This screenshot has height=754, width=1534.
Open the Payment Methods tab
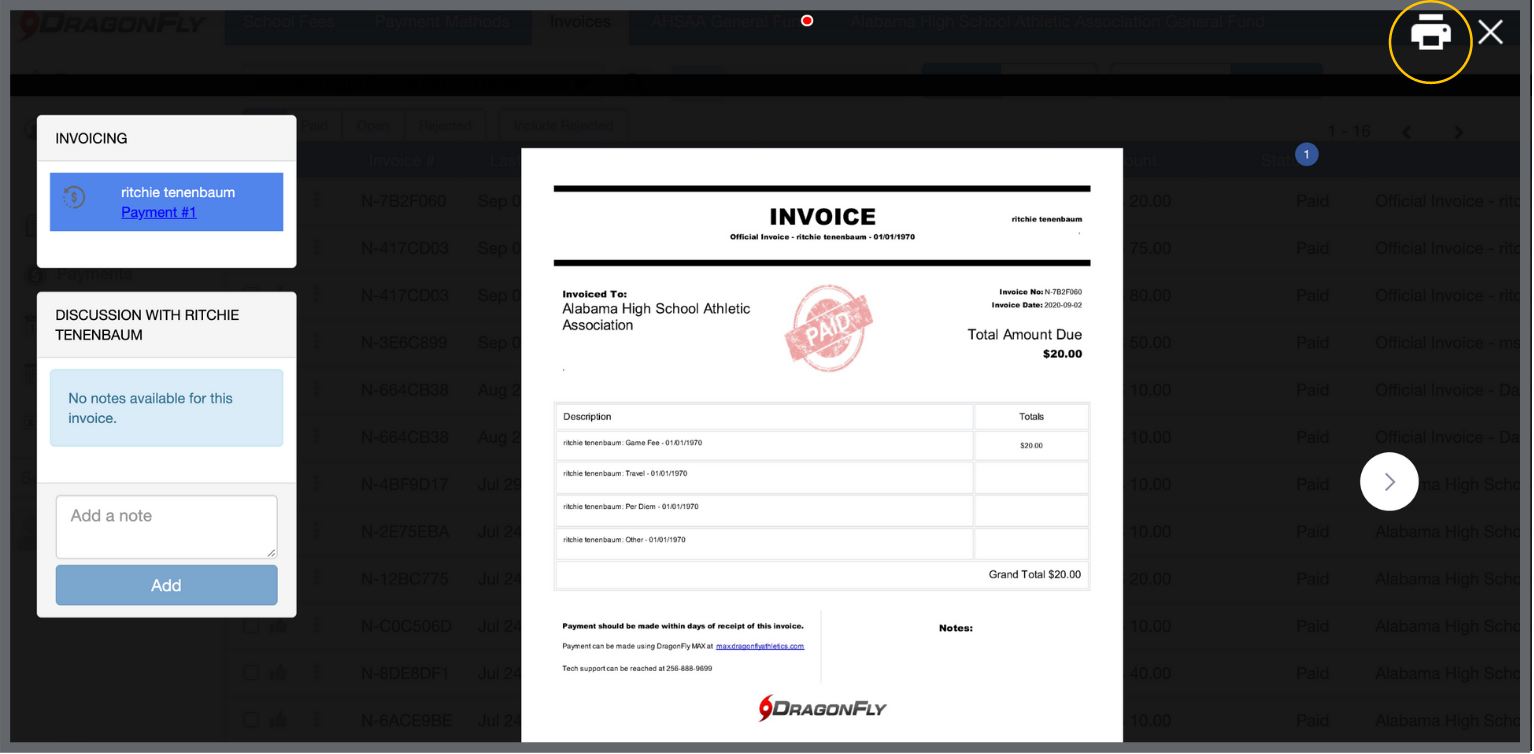coord(442,22)
